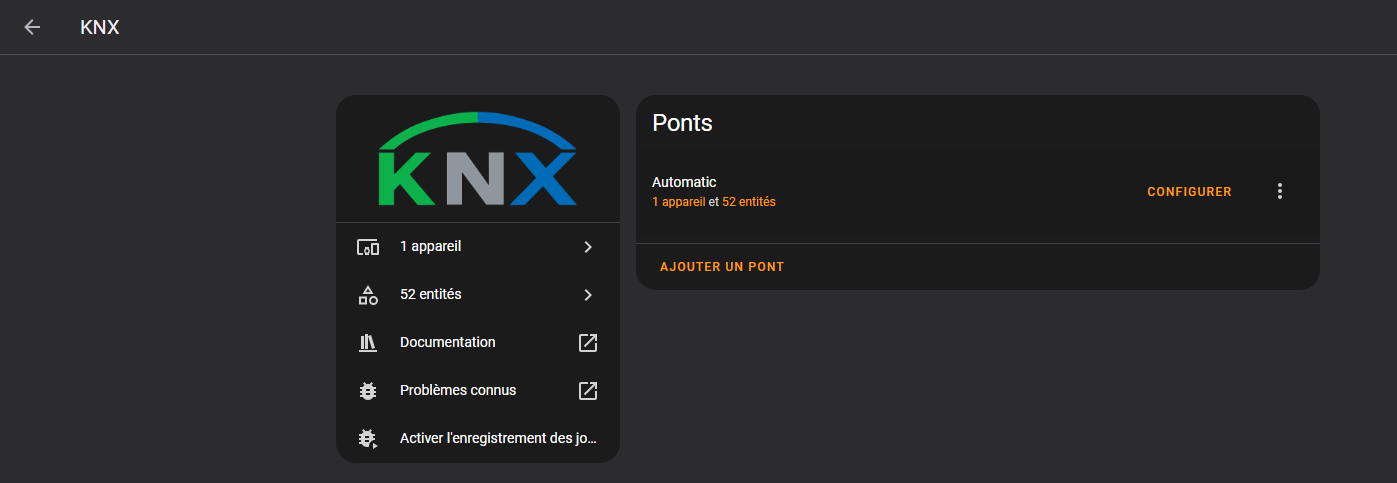Click the 'Automatic' bridge name

pos(684,182)
